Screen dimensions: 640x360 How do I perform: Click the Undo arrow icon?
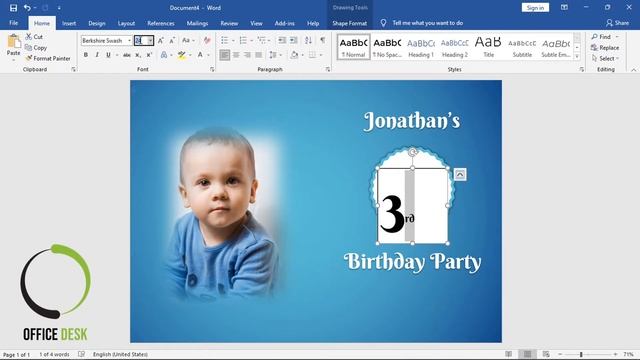pyautogui.click(x=27, y=8)
